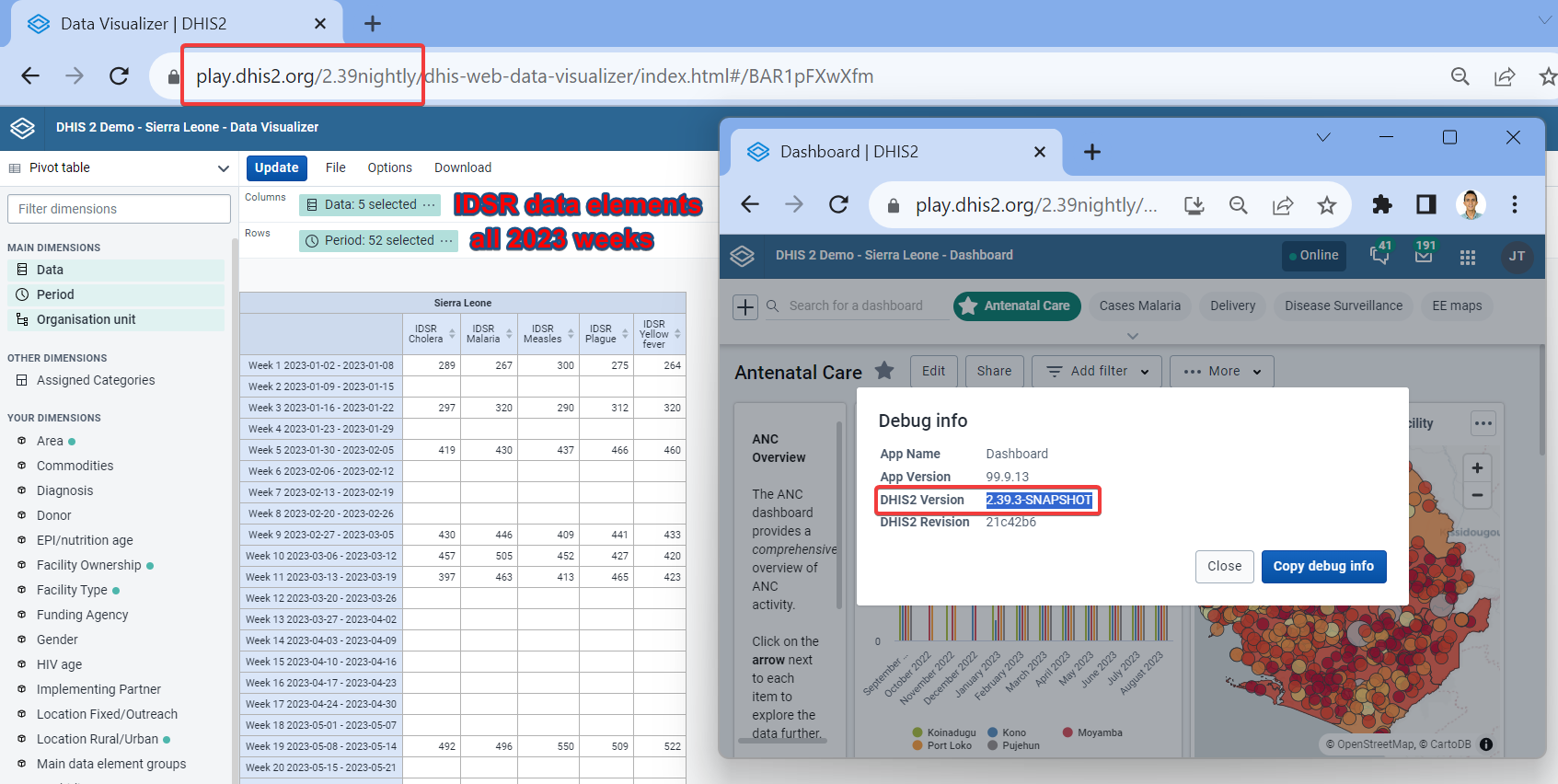1558x784 pixels.
Task: Open interpretations icon with badge 41
Action: 1380,254
